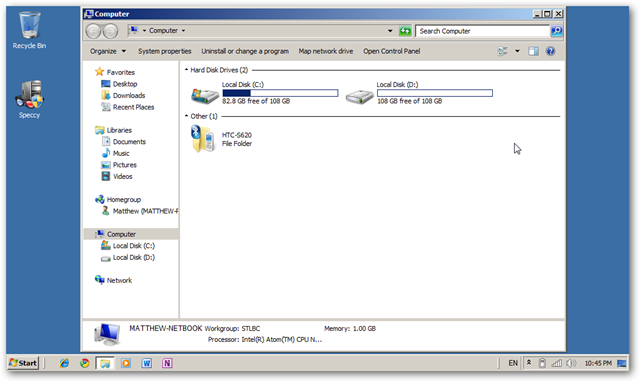Select Homegroup in the sidebar
Viewport: 640px width, 382px height.
click(x=124, y=200)
